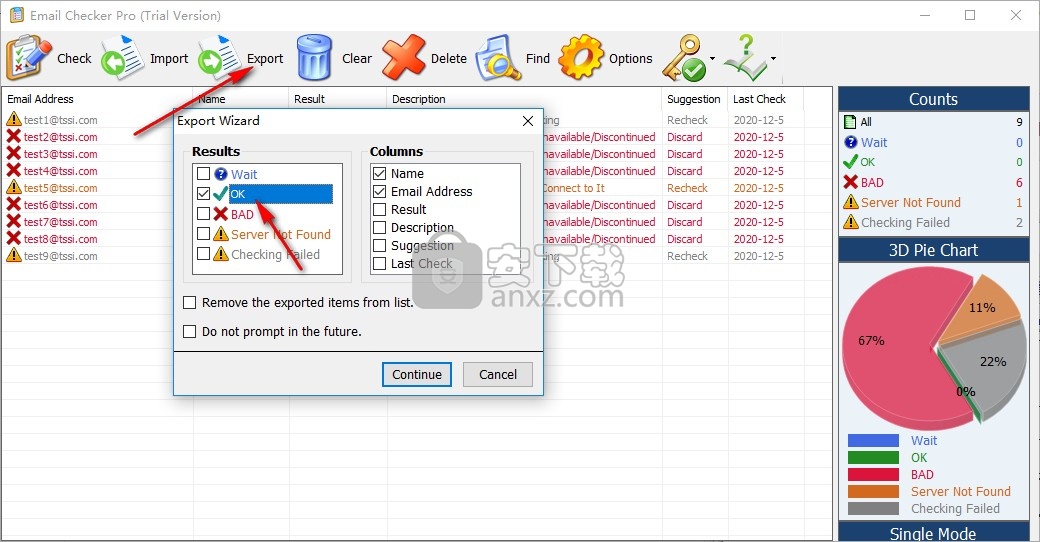Screen dimensions: 1040x542
Task: Click the Clear trash bin icon
Action: (314, 58)
